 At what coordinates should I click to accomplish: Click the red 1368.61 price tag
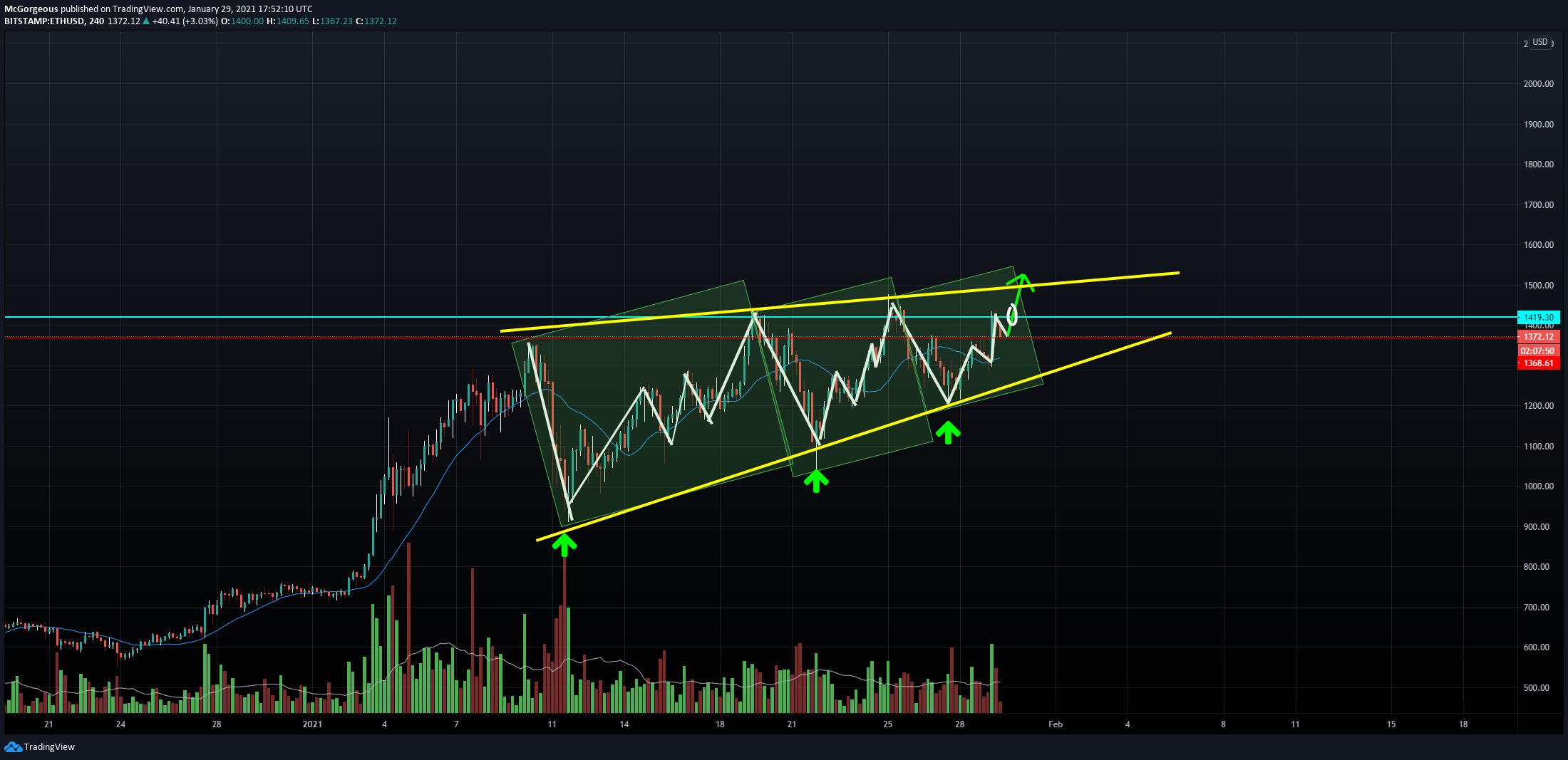1539,363
